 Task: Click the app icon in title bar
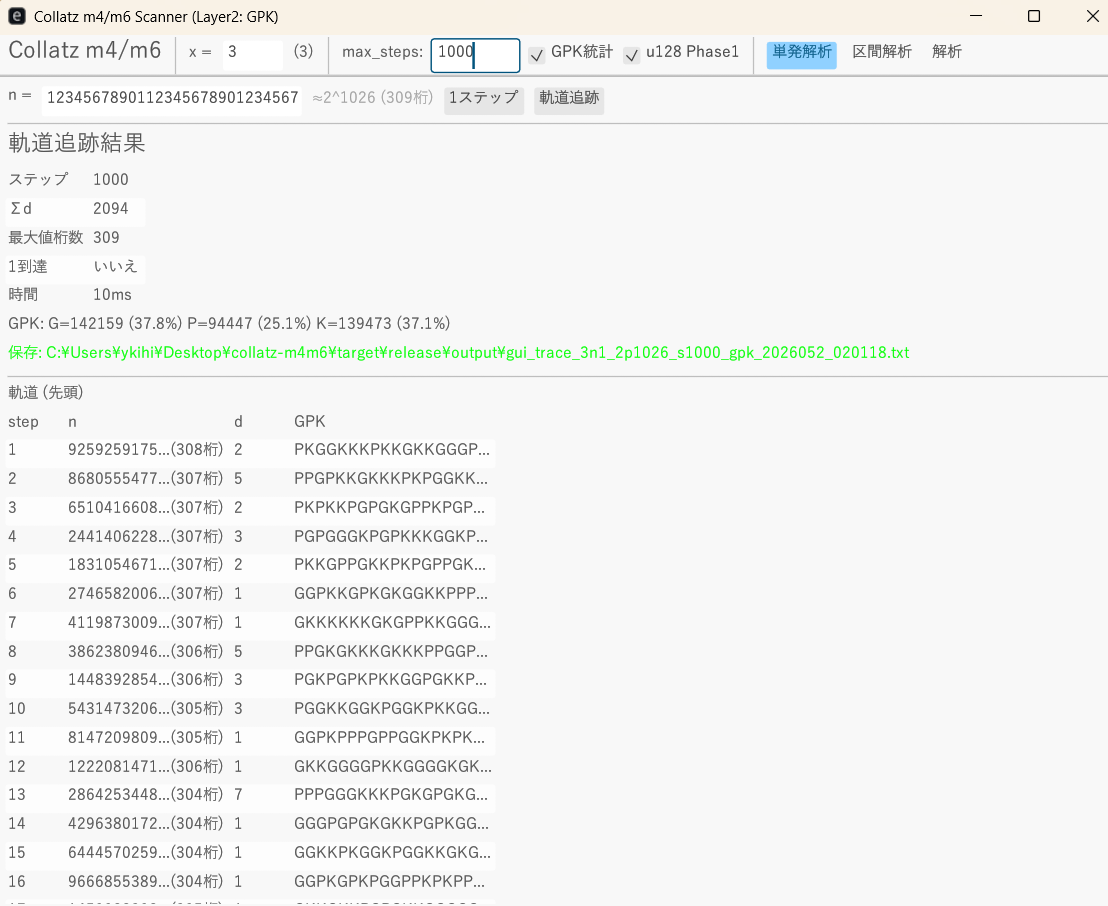click(x=17, y=17)
